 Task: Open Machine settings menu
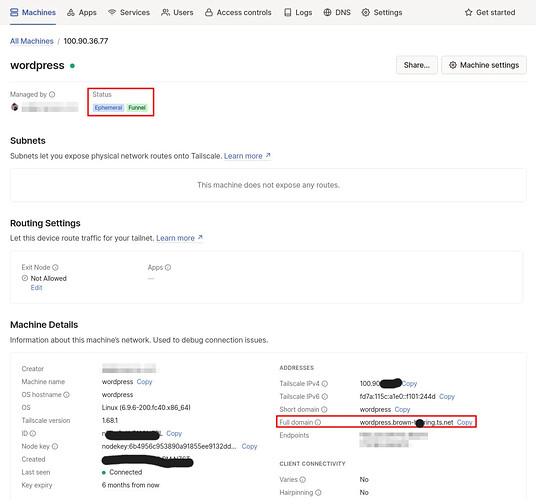pyautogui.click(x=484, y=65)
